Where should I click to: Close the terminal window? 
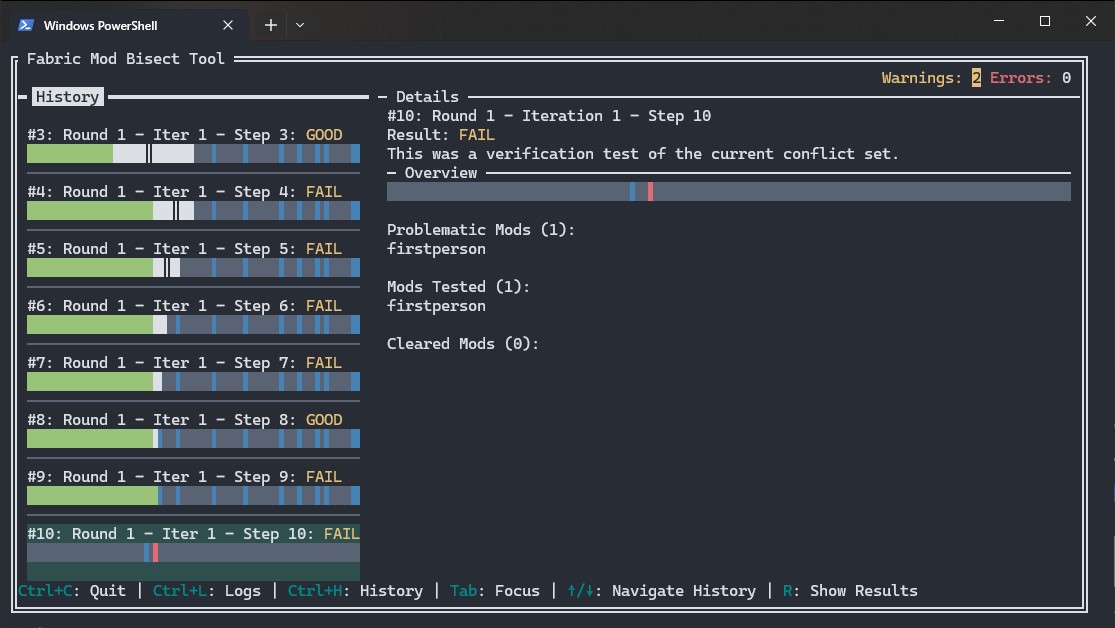pos(1091,21)
